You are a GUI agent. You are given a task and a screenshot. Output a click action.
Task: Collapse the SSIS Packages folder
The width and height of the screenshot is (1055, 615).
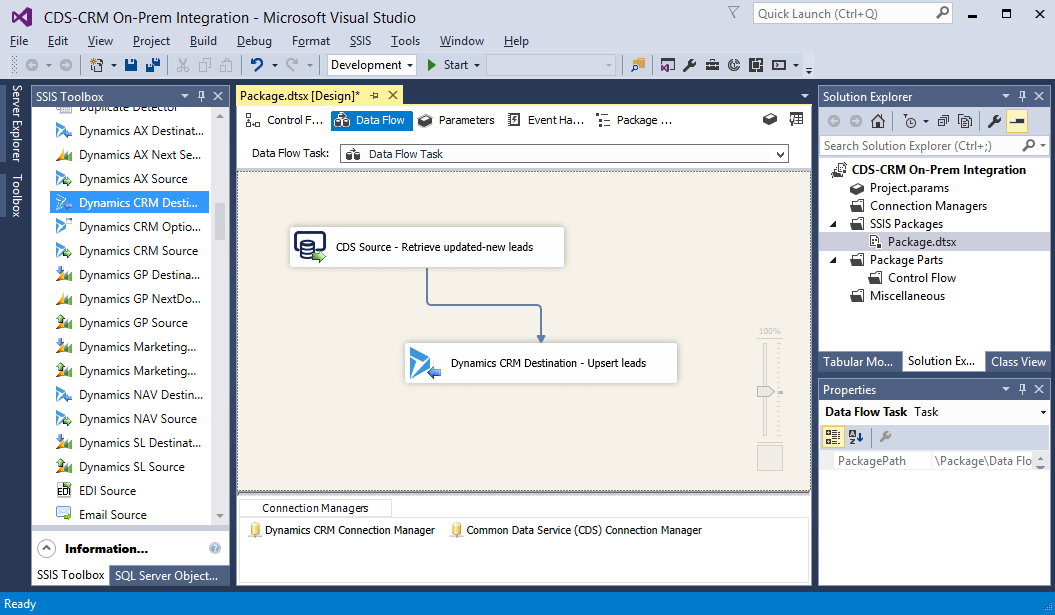click(834, 224)
